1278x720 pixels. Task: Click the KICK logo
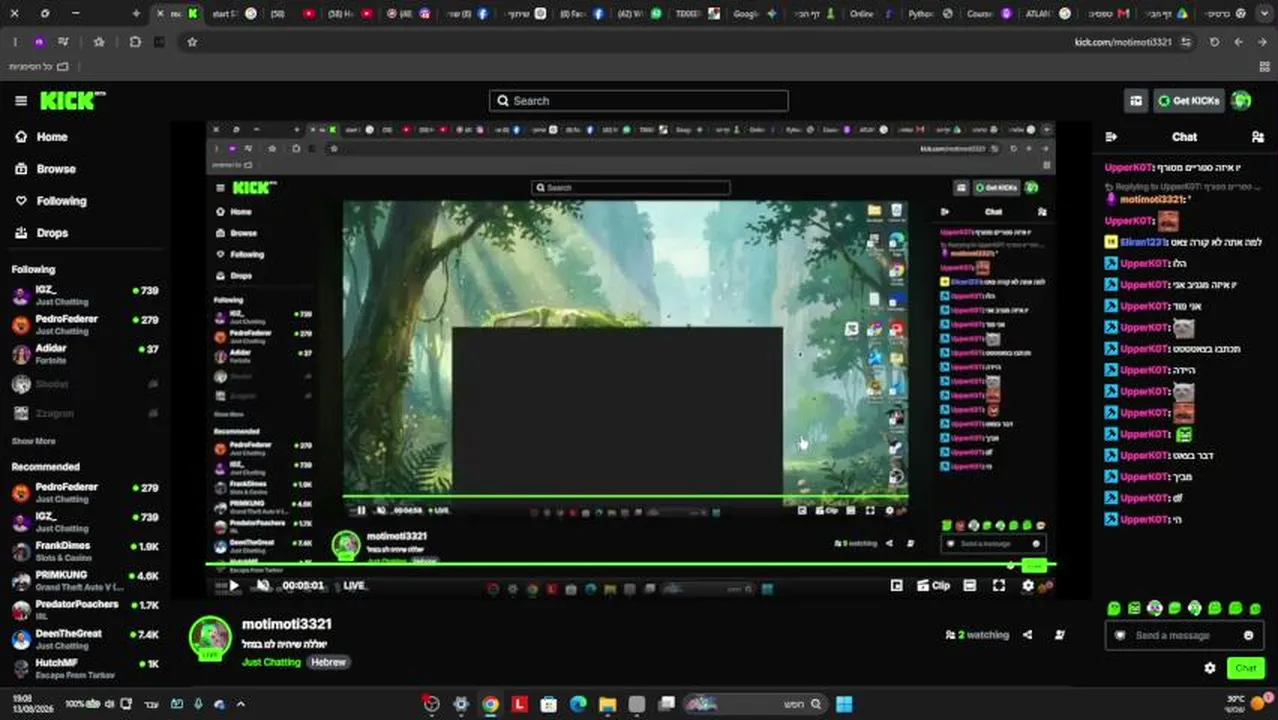(x=72, y=100)
